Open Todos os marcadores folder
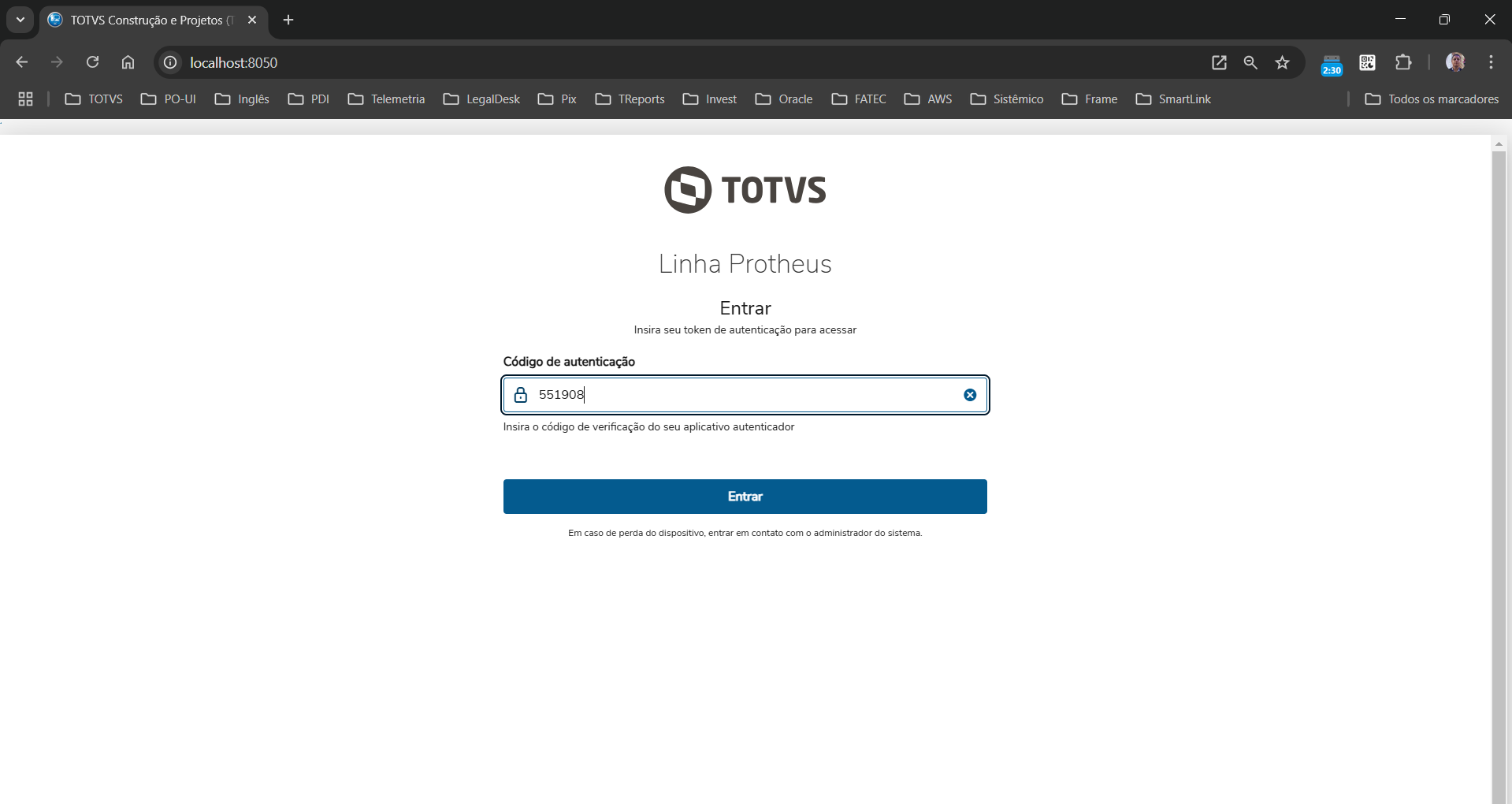Screen dimensions: 1512x804 1432,99
